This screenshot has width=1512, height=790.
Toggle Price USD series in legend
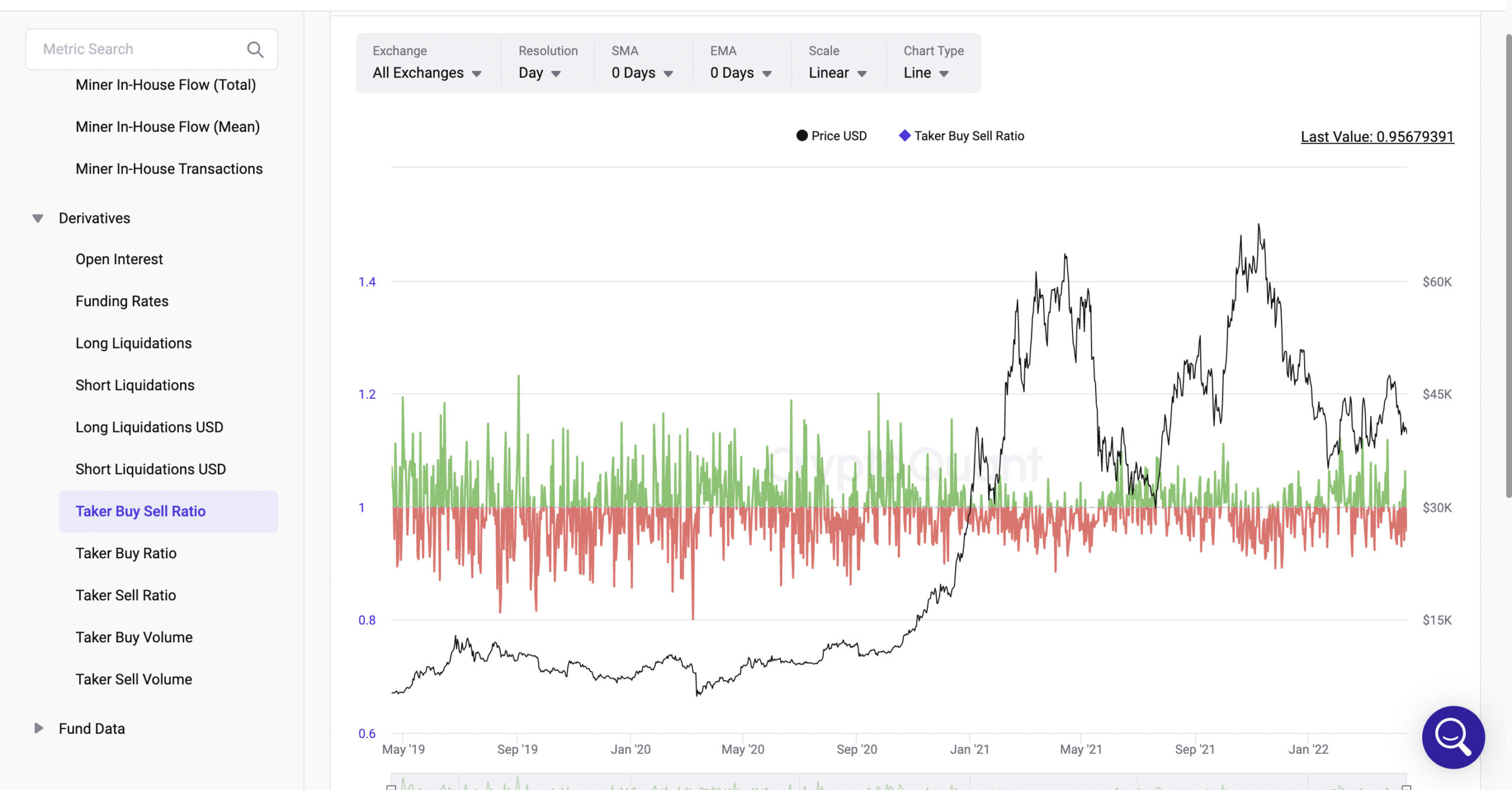coord(832,136)
